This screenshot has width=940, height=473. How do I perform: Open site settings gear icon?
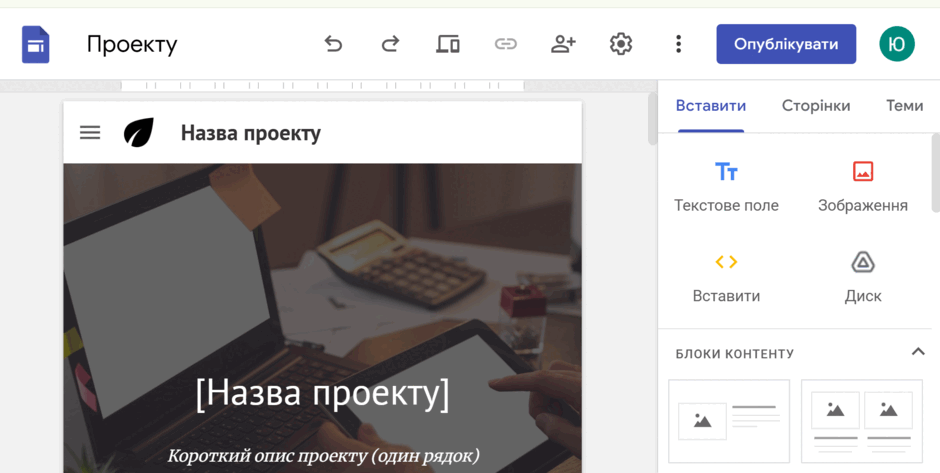621,44
